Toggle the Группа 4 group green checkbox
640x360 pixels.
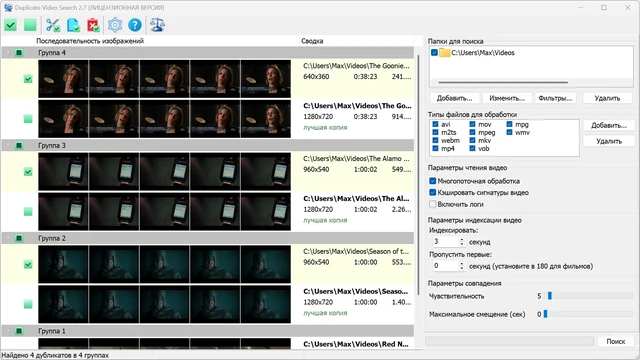point(19,53)
